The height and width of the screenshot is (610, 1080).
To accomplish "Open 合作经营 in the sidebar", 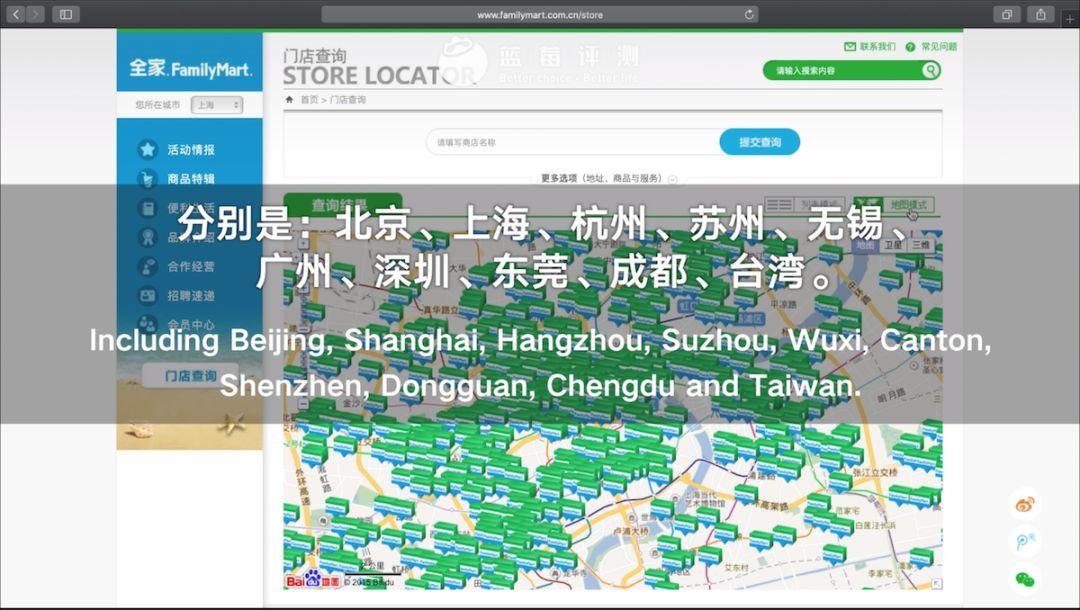I will pos(191,266).
